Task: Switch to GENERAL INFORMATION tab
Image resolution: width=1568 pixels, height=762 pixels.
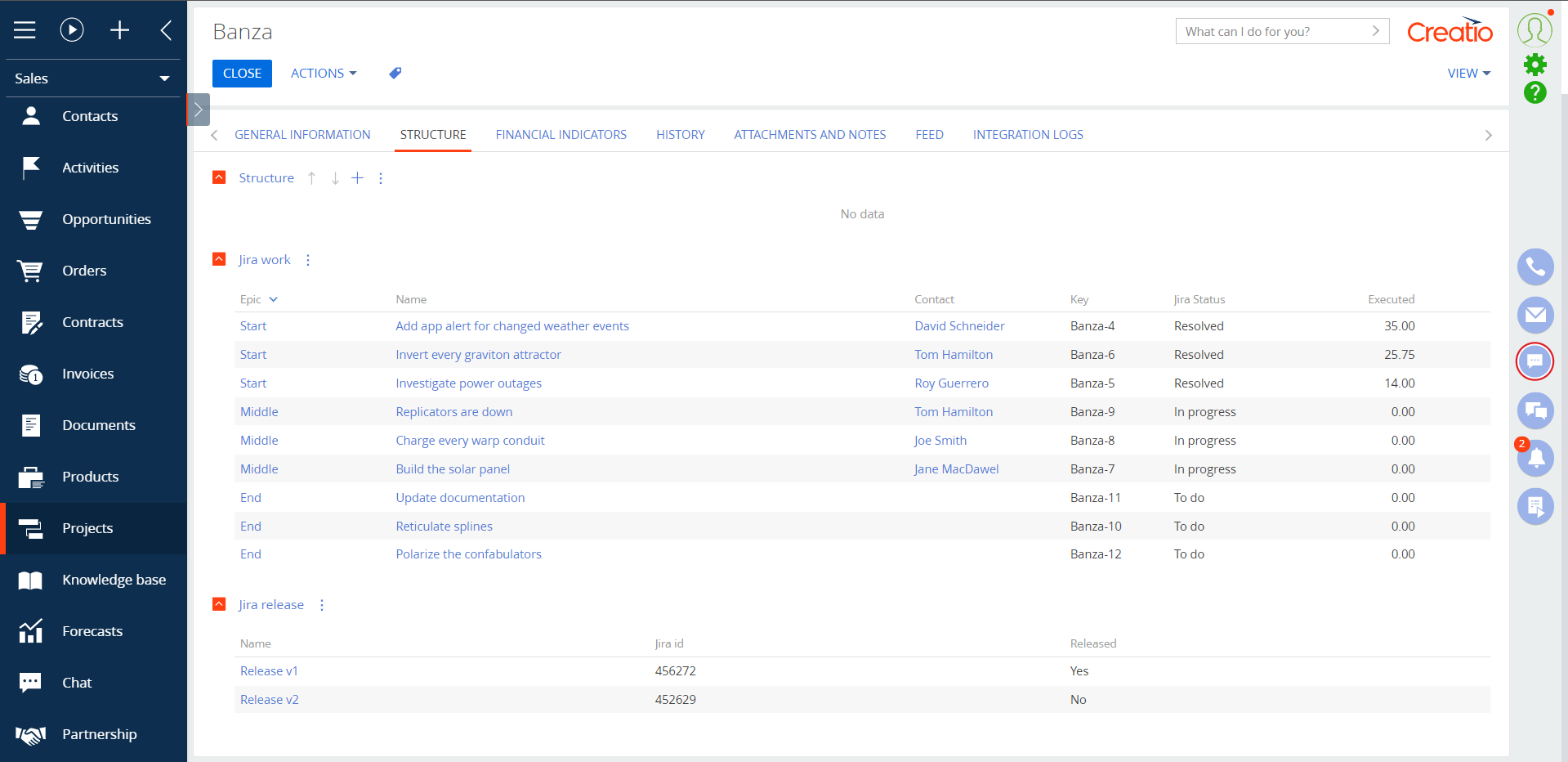Action: coord(302,135)
